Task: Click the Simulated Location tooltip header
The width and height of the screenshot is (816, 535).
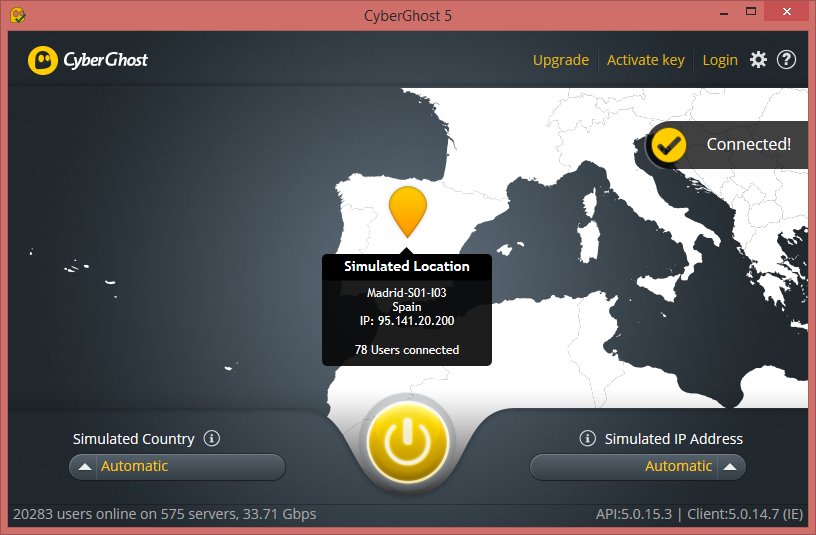Action: click(x=407, y=266)
